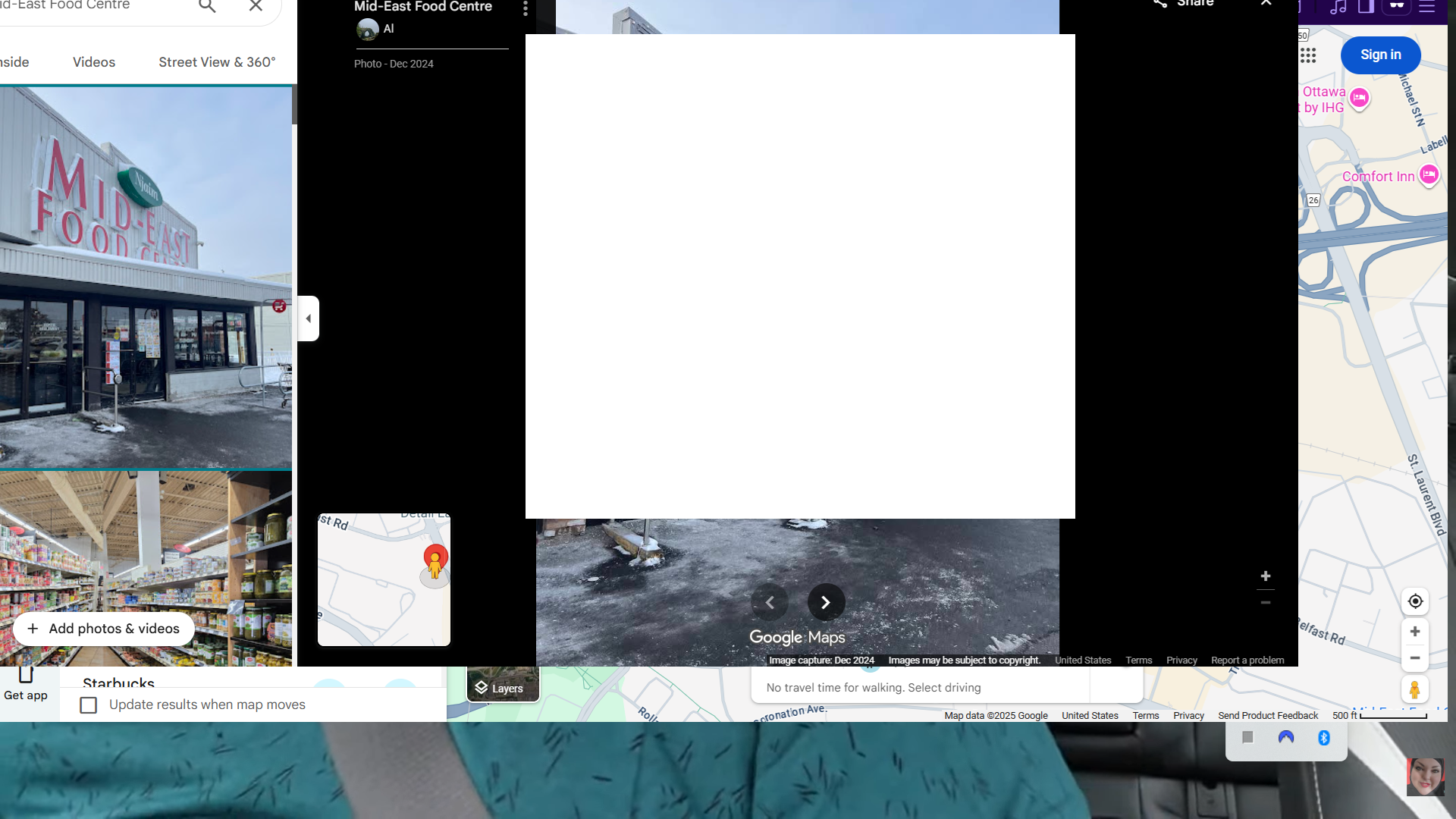Open the Report a problem link
The height and width of the screenshot is (819, 1456).
tap(1247, 661)
